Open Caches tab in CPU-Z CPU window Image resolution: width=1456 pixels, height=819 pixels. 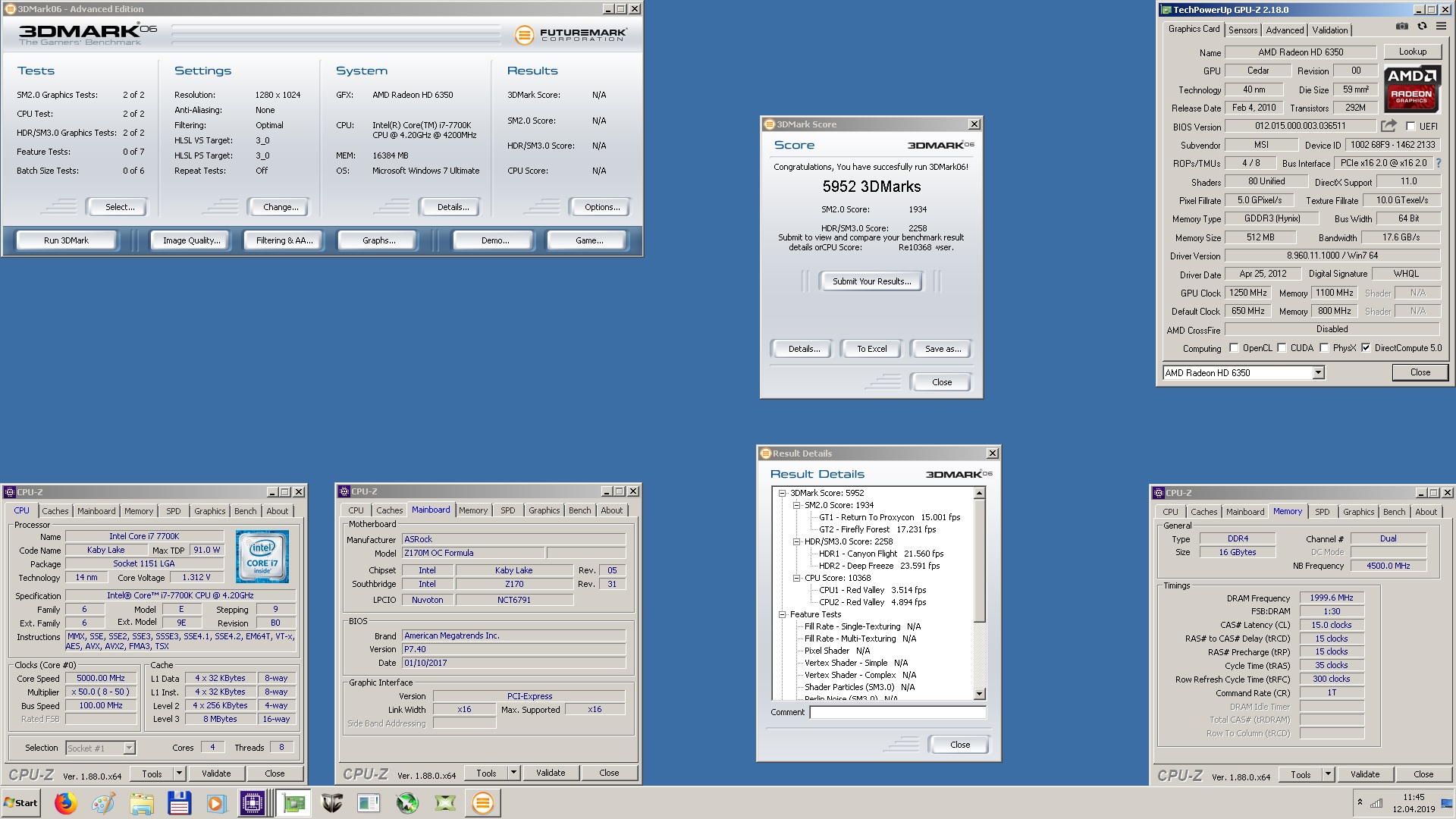coord(55,511)
